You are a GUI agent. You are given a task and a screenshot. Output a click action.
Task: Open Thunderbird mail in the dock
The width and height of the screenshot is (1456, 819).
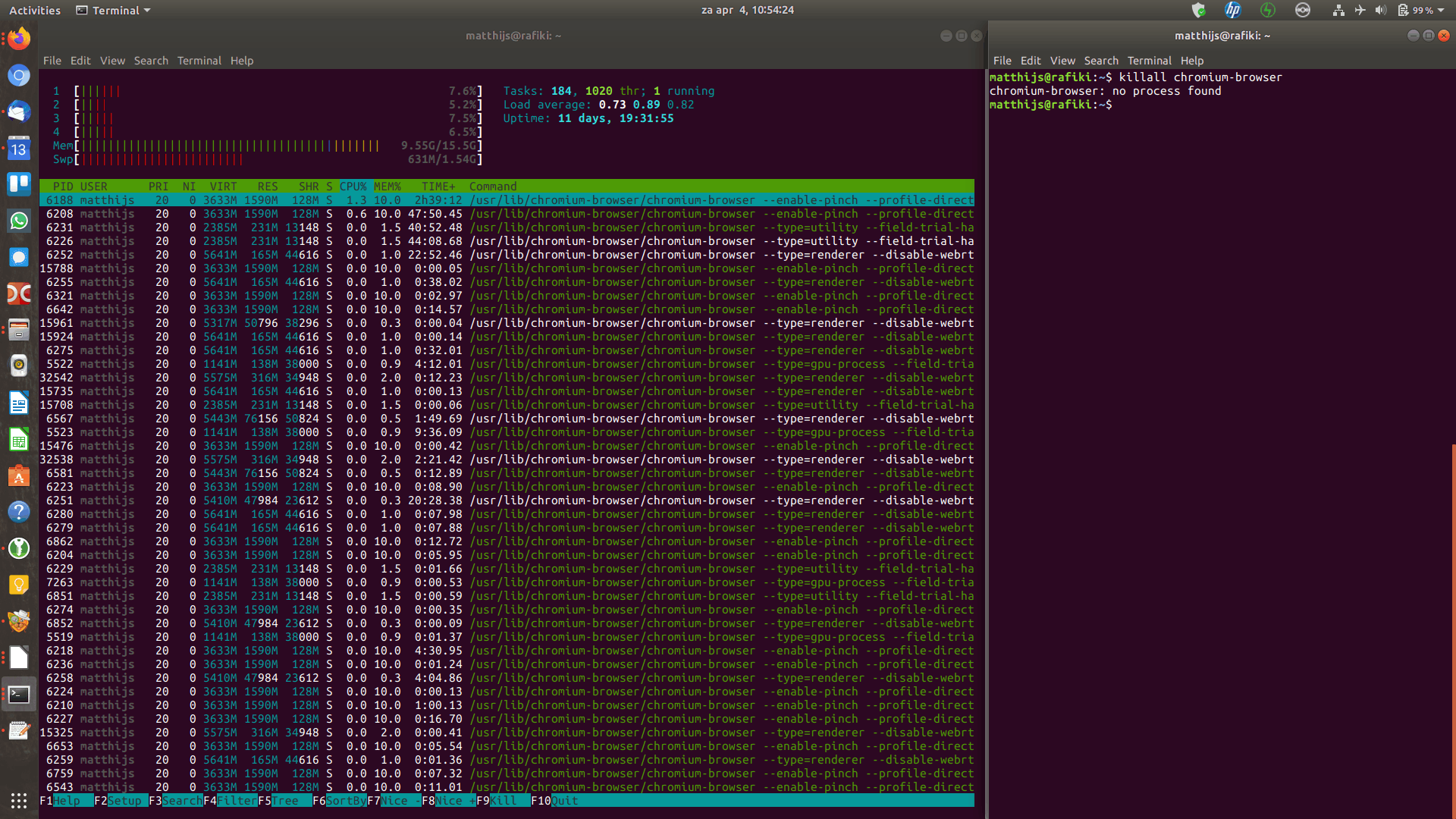19,111
